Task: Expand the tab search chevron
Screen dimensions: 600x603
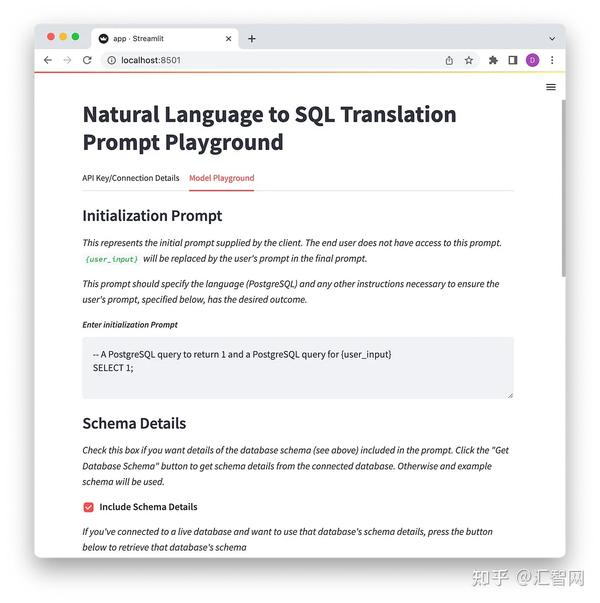Action: tap(552, 38)
